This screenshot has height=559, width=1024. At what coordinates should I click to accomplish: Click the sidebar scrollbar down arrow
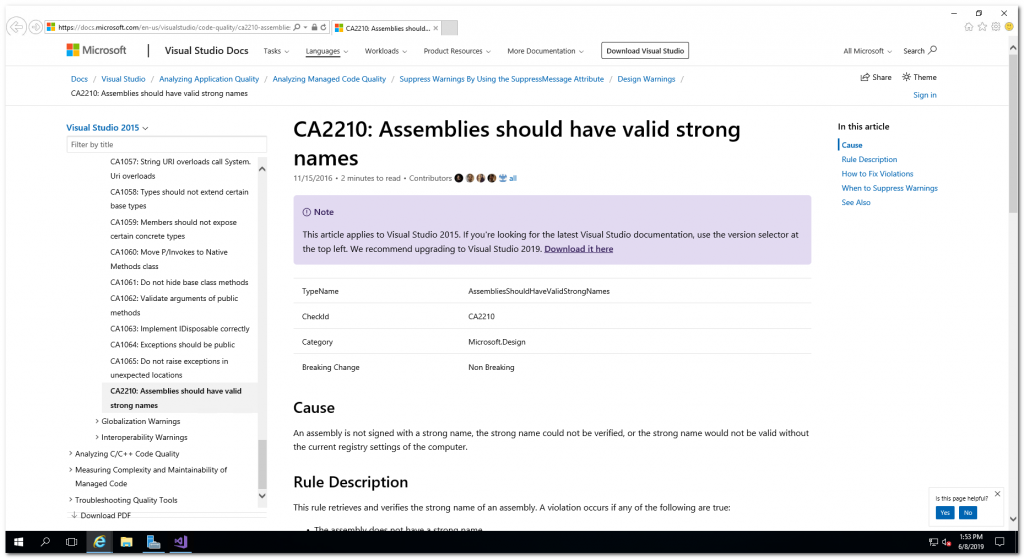262,496
